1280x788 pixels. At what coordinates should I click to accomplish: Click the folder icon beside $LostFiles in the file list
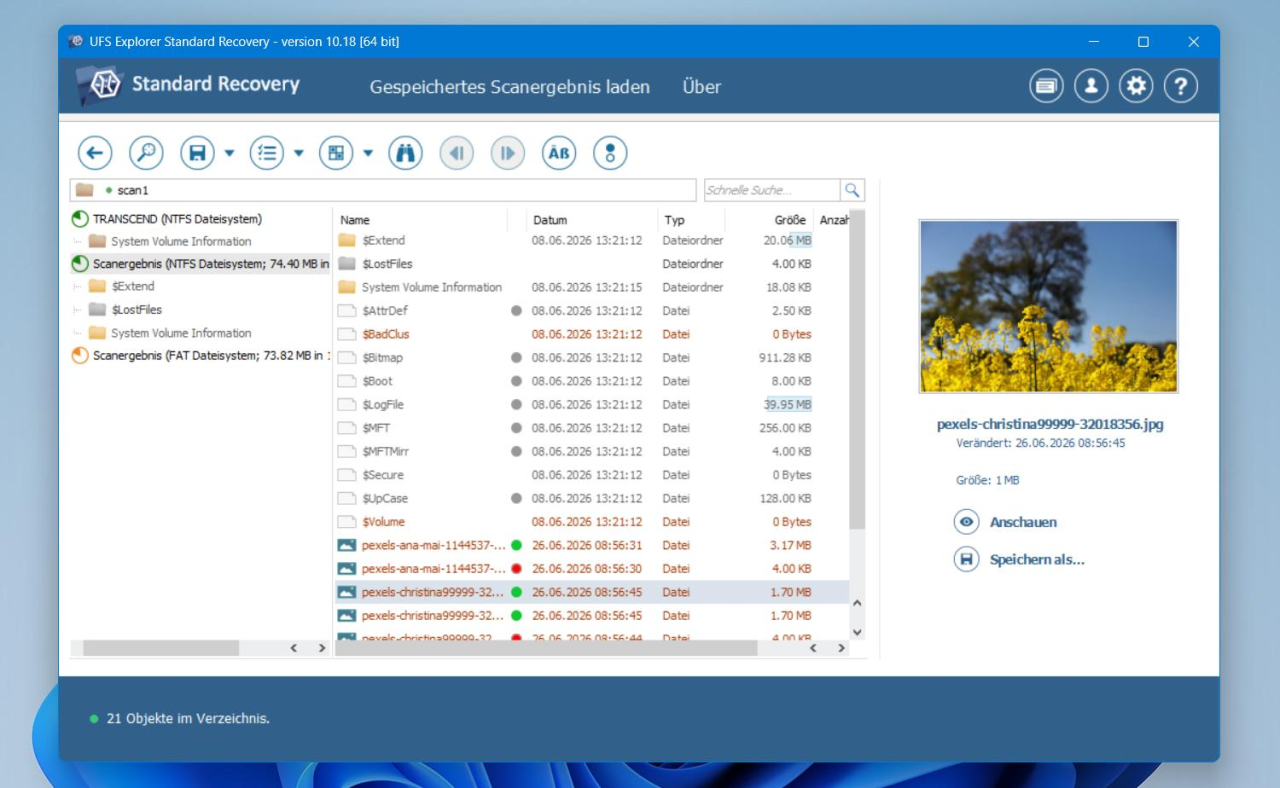click(347, 264)
